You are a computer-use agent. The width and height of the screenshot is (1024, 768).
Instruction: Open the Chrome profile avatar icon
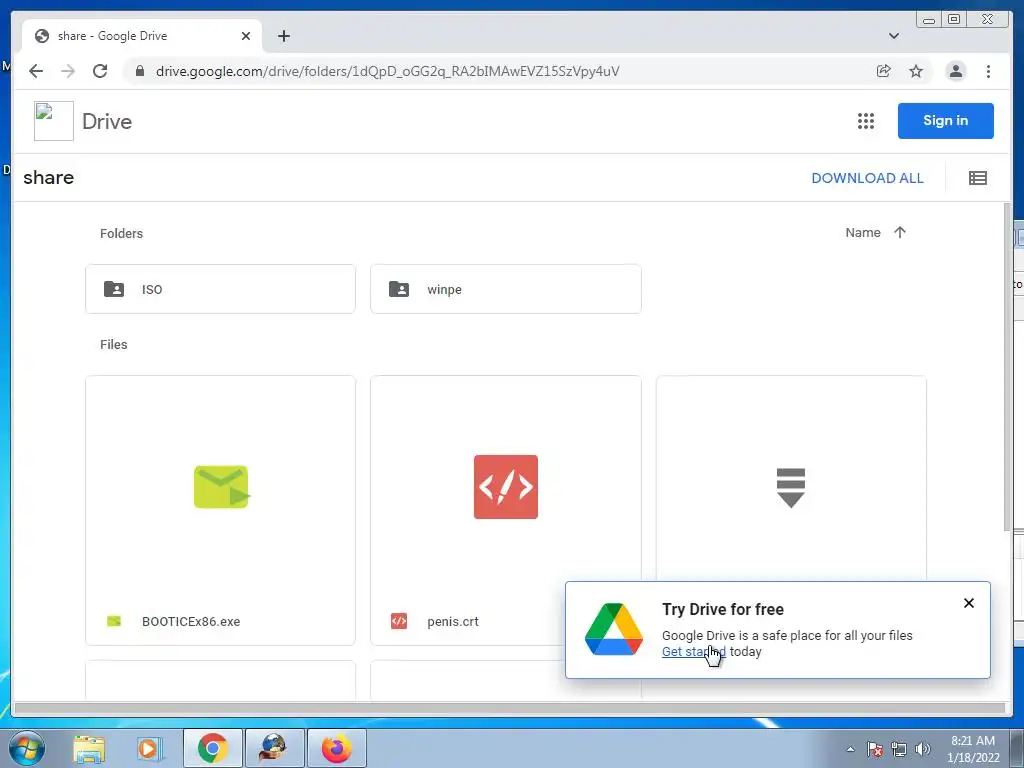tap(955, 71)
